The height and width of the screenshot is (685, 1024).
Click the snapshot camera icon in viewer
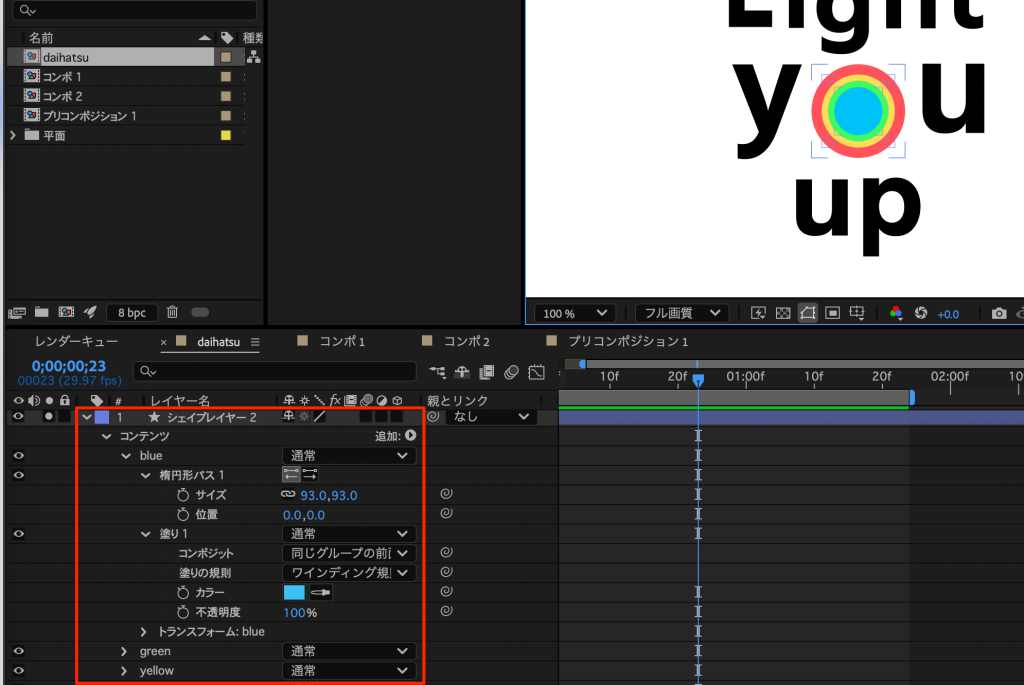(x=998, y=314)
